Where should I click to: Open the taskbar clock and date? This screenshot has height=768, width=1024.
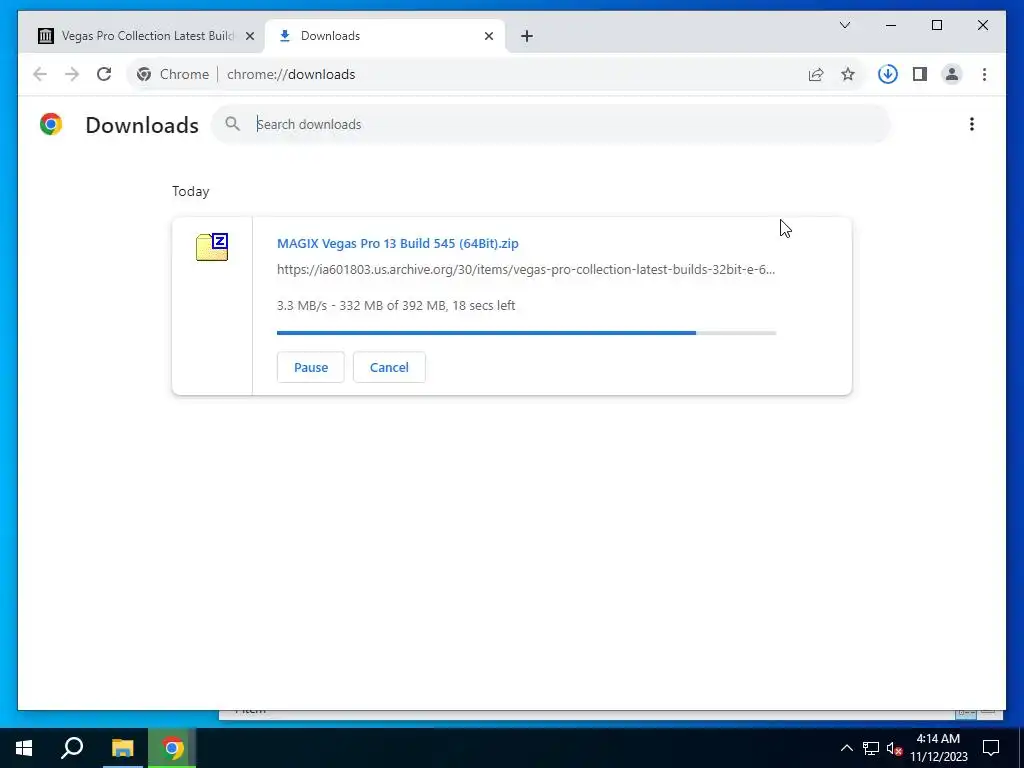(938, 748)
